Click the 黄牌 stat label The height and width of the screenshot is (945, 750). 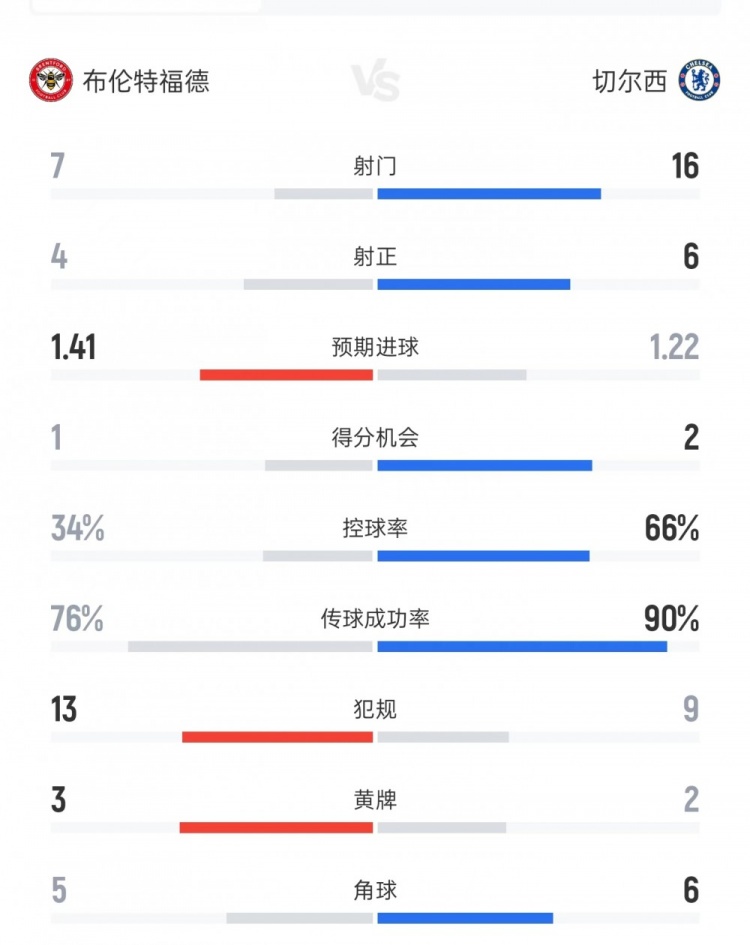pyautogui.click(x=375, y=800)
